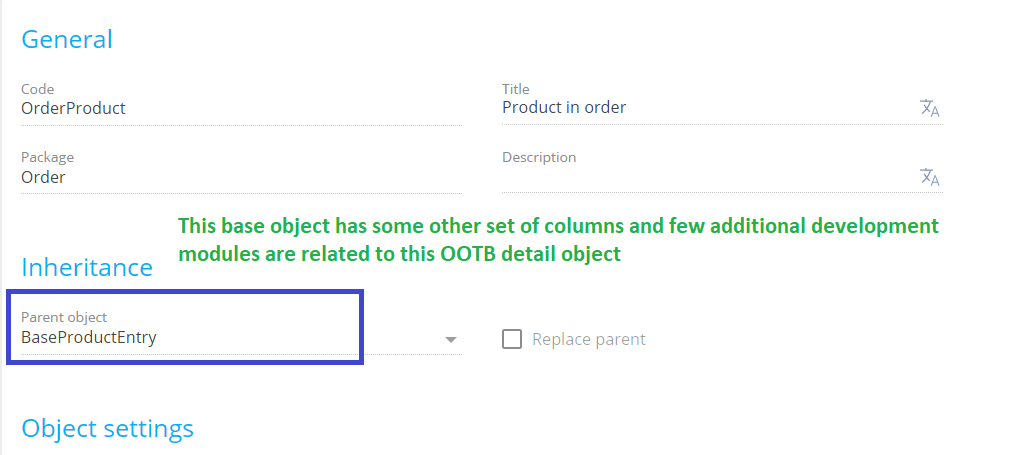Viewport: 1012px width, 455px height.
Task: Focus the empty Description input field
Action: click(709, 177)
